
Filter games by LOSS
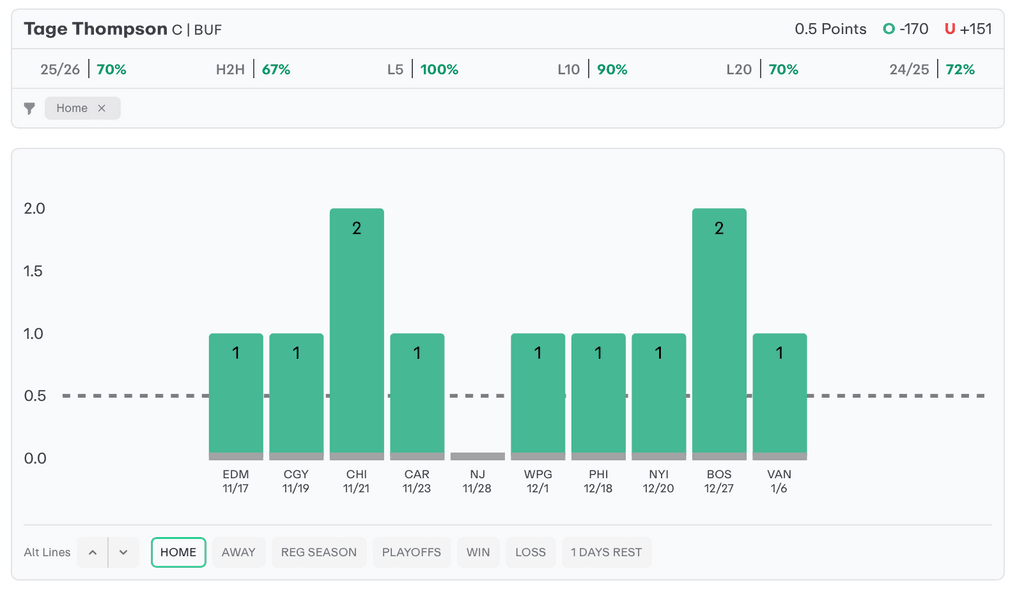[x=530, y=552]
